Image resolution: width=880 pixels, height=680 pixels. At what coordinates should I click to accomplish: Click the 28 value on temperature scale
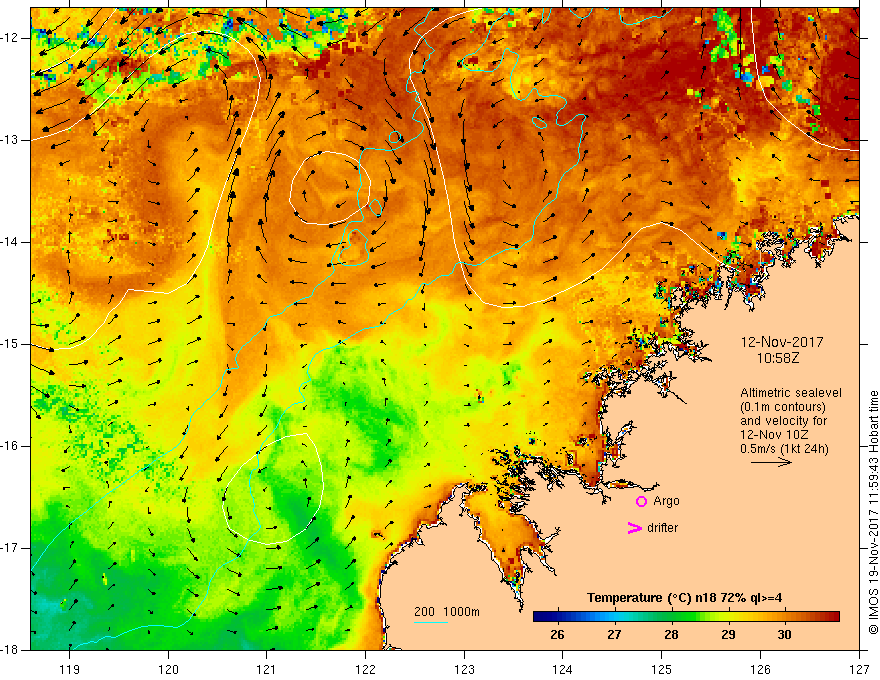click(671, 635)
